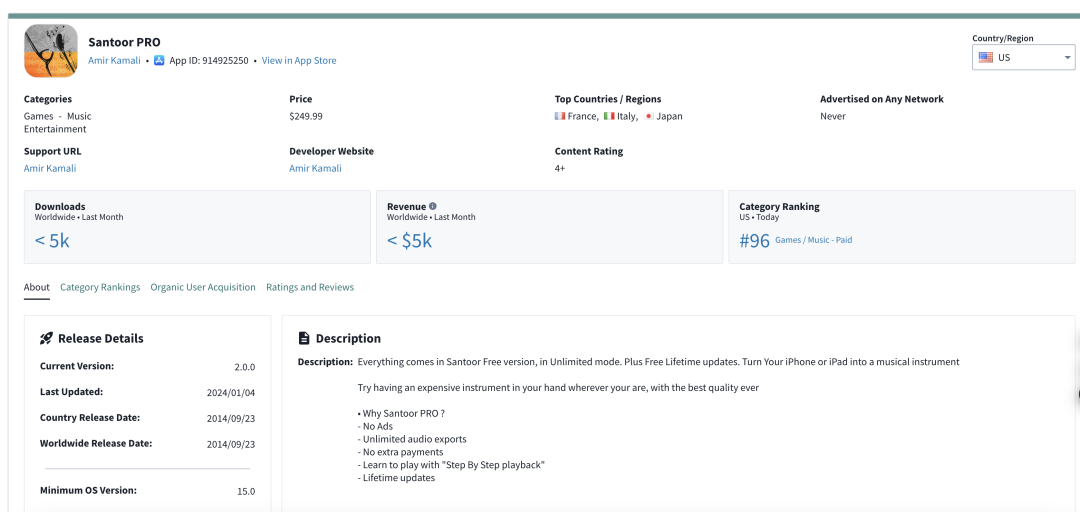Click the Santoor PRO app icon
Image resolution: width=1080 pixels, height=512 pixels.
tap(50, 50)
